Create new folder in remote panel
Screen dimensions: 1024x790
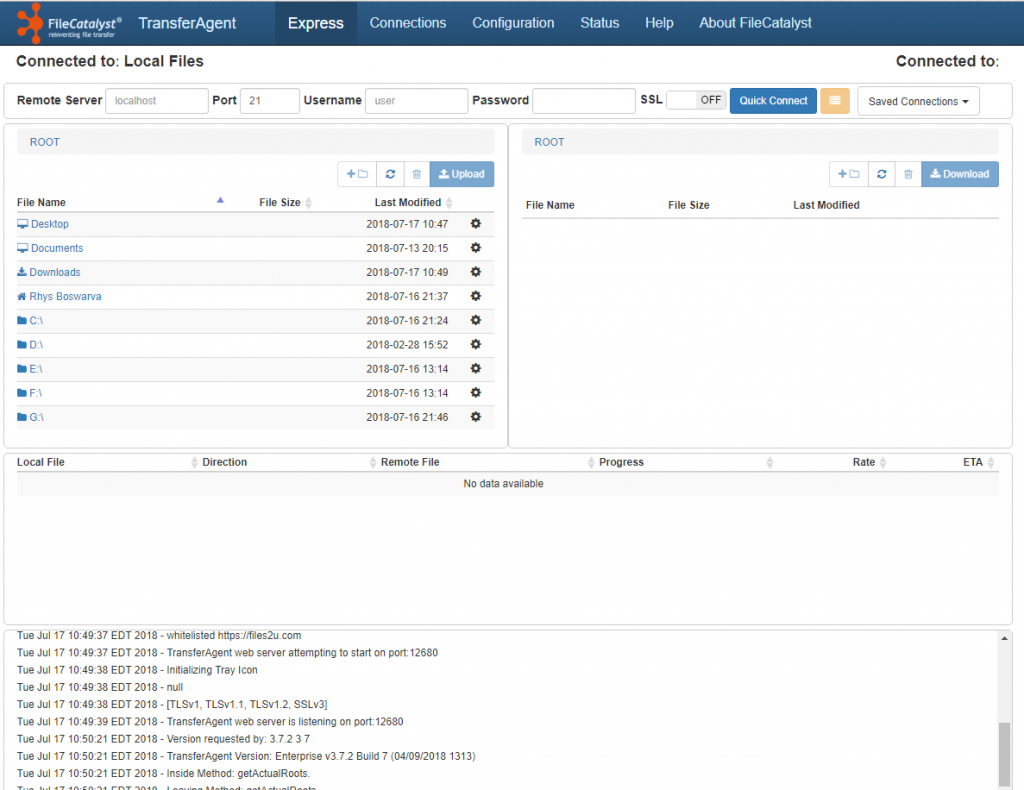[x=848, y=174]
